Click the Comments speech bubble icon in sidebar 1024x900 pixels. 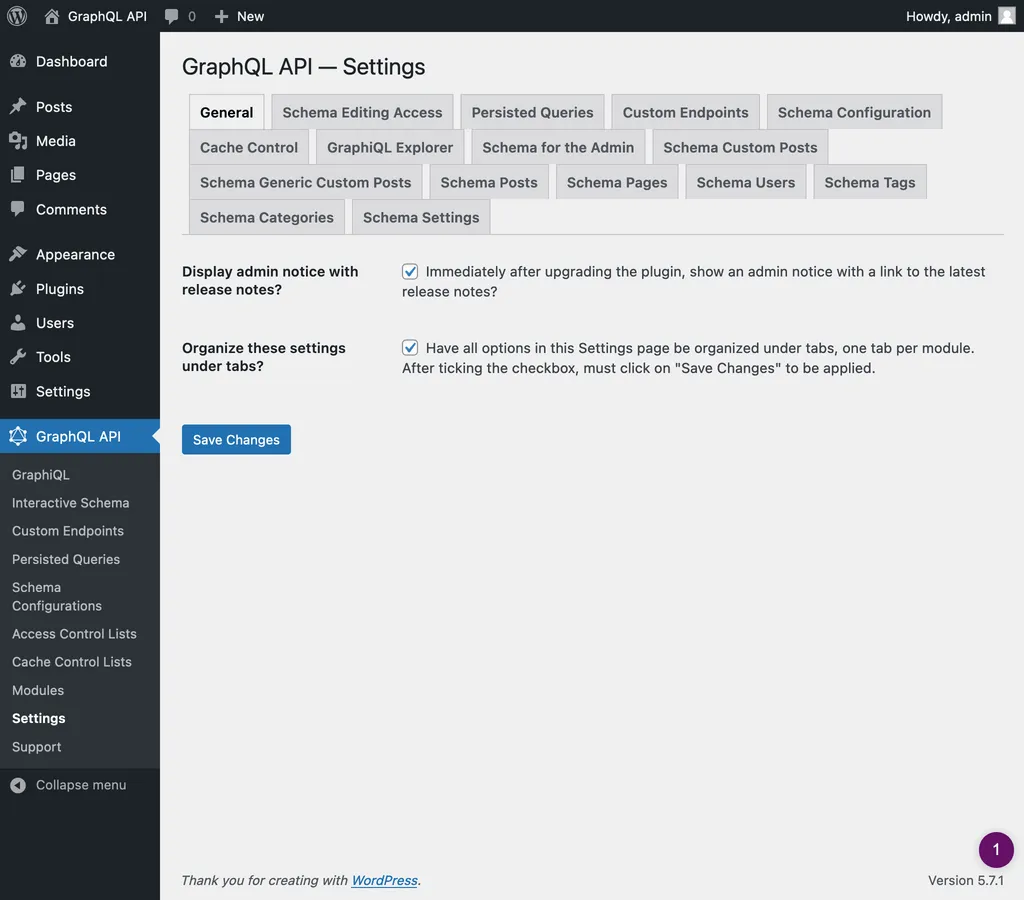18,209
